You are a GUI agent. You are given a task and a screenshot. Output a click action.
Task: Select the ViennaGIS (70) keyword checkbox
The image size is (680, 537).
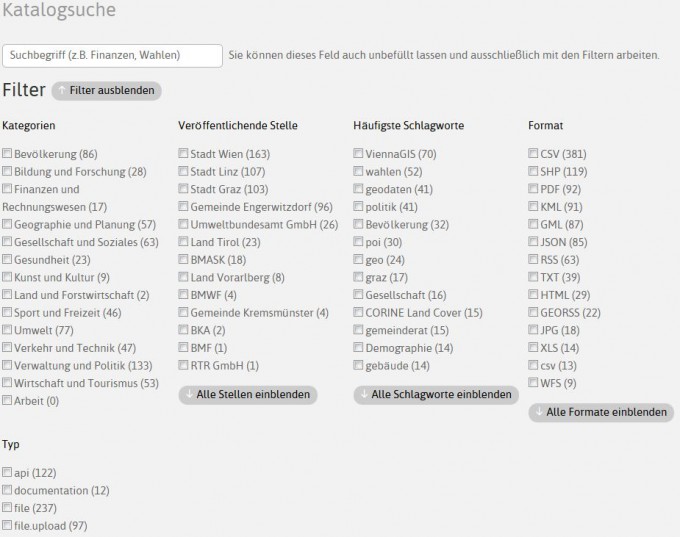[358, 153]
